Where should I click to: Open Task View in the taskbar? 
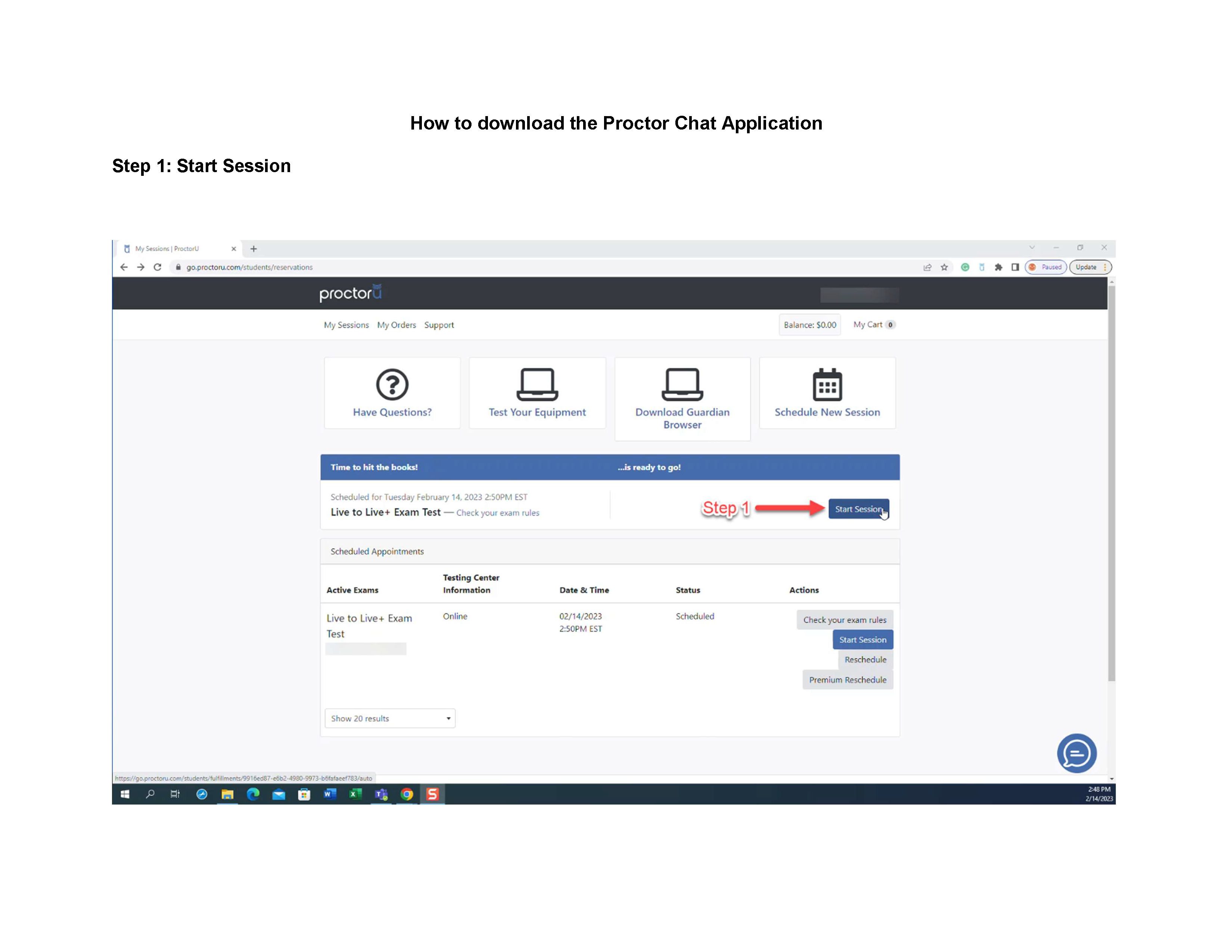[175, 794]
